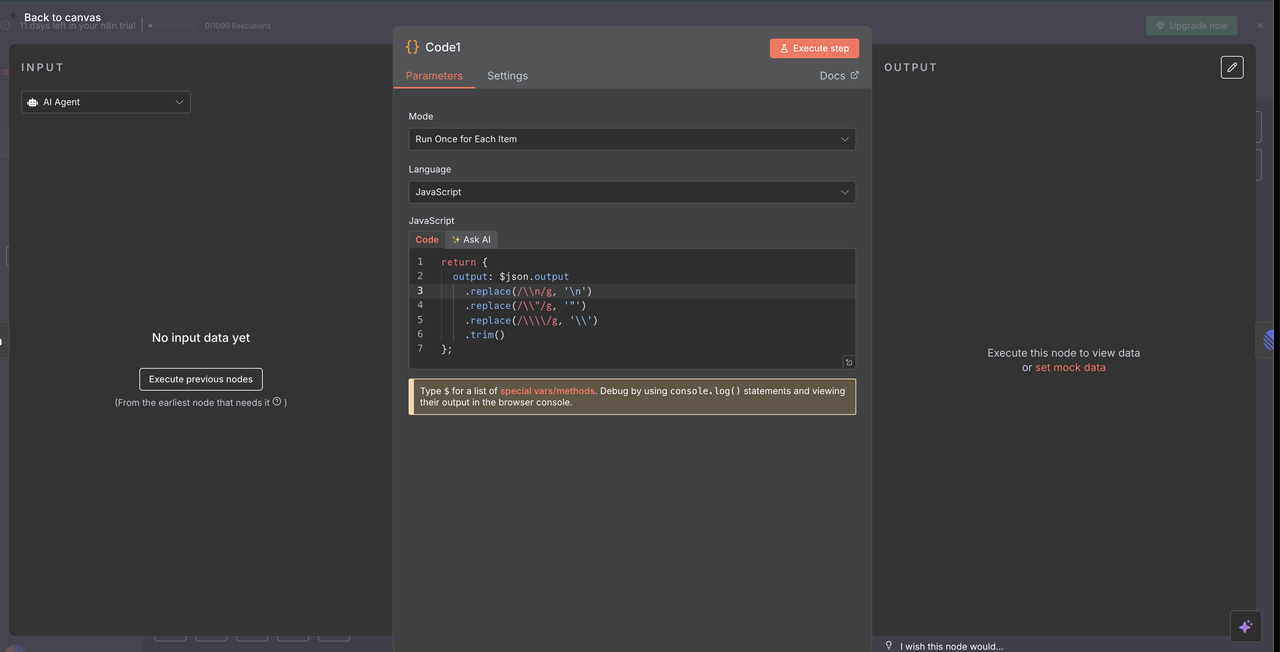This screenshot has width=1280, height=652.
Task: Click the expand code editor icon
Action: [x=848, y=362]
